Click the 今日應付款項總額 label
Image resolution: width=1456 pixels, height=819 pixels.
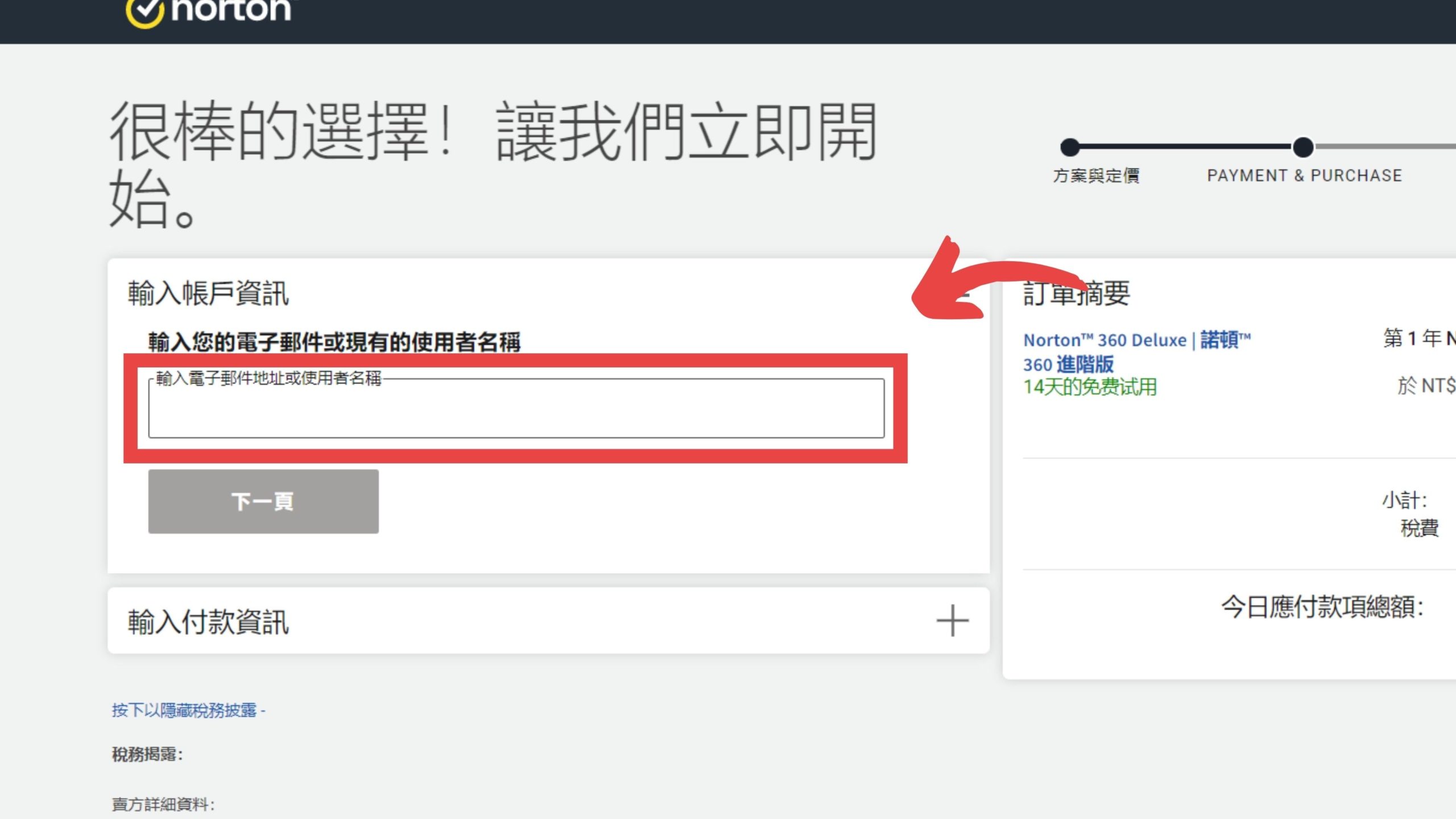pos(1322,607)
